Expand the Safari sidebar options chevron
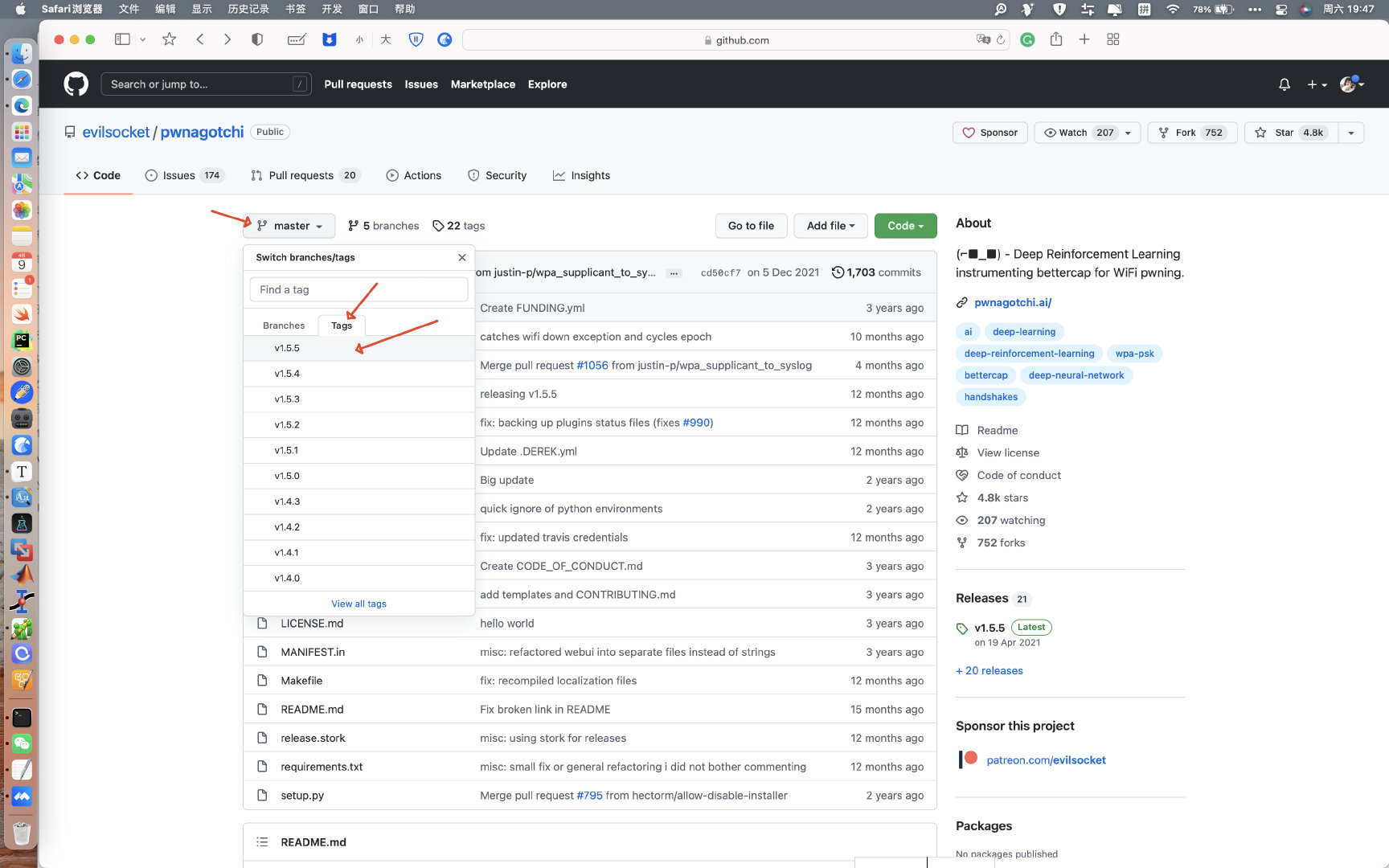Image resolution: width=1389 pixels, height=868 pixels. click(142, 39)
